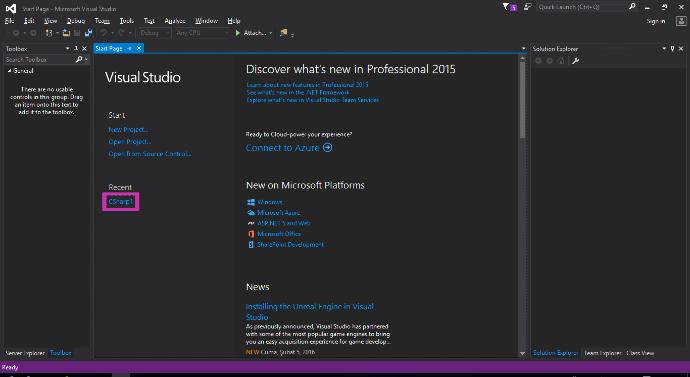Open the Tools menu
The image size is (690, 377).
[126, 21]
